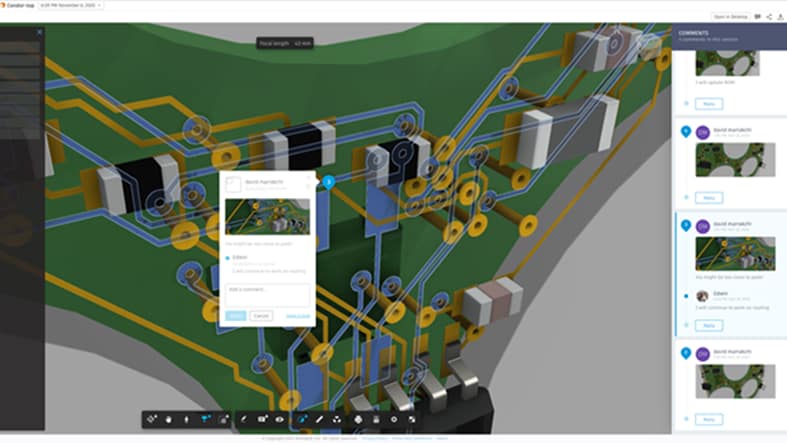787x443 pixels.
Task: Click the location pin on second comment card
Action: click(686, 132)
